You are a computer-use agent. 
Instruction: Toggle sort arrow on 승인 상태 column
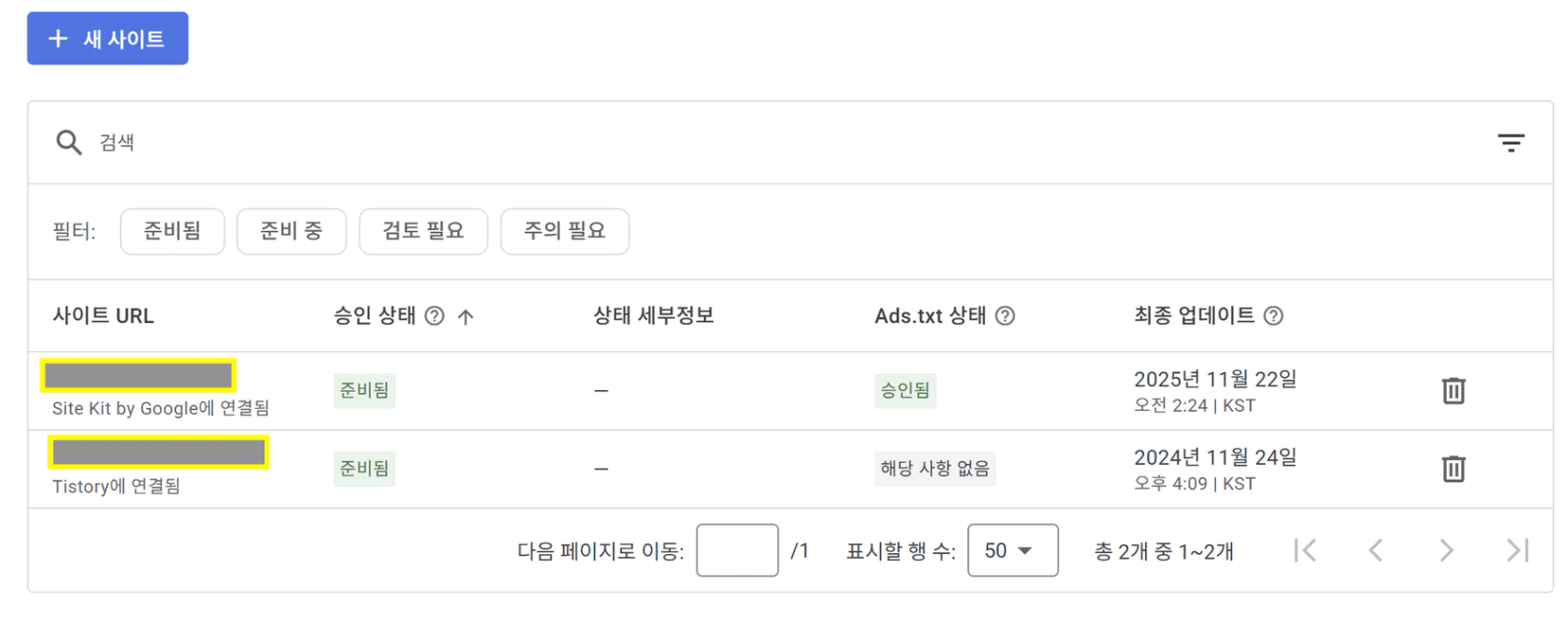pos(466,317)
